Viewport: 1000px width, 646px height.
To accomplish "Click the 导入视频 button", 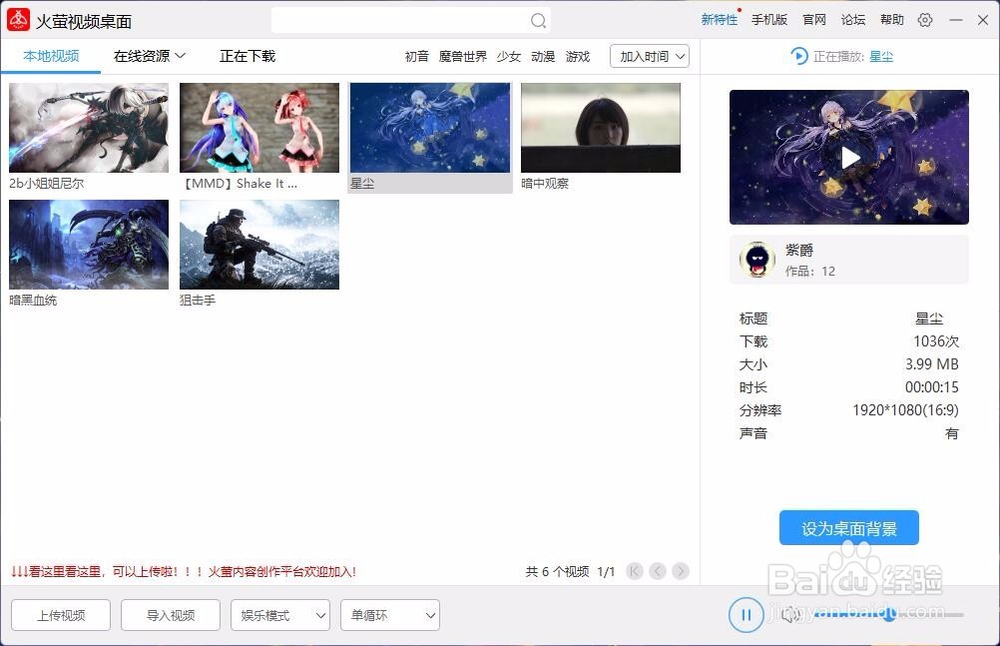I will (170, 615).
